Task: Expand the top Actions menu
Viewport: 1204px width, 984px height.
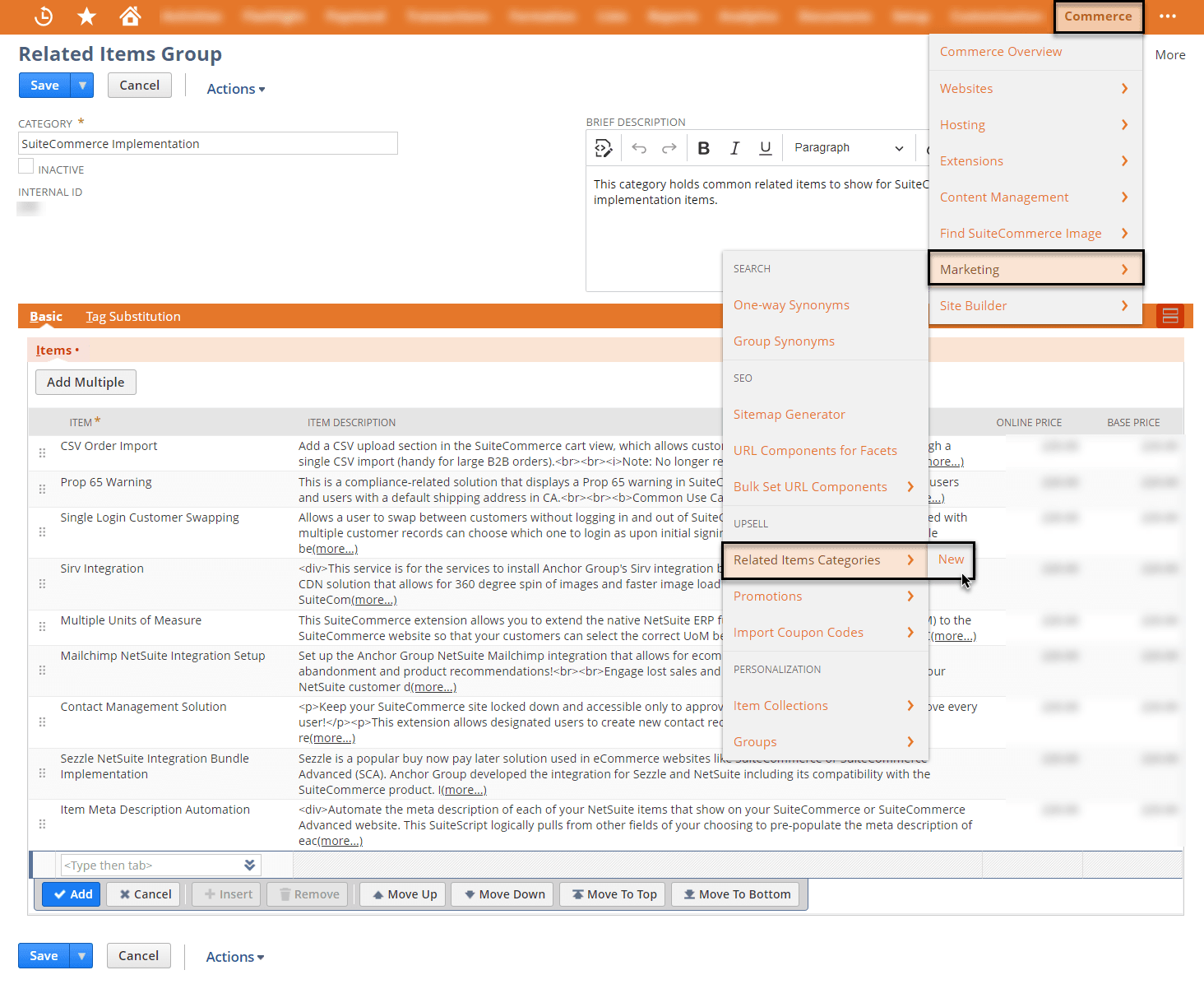Action: click(235, 89)
